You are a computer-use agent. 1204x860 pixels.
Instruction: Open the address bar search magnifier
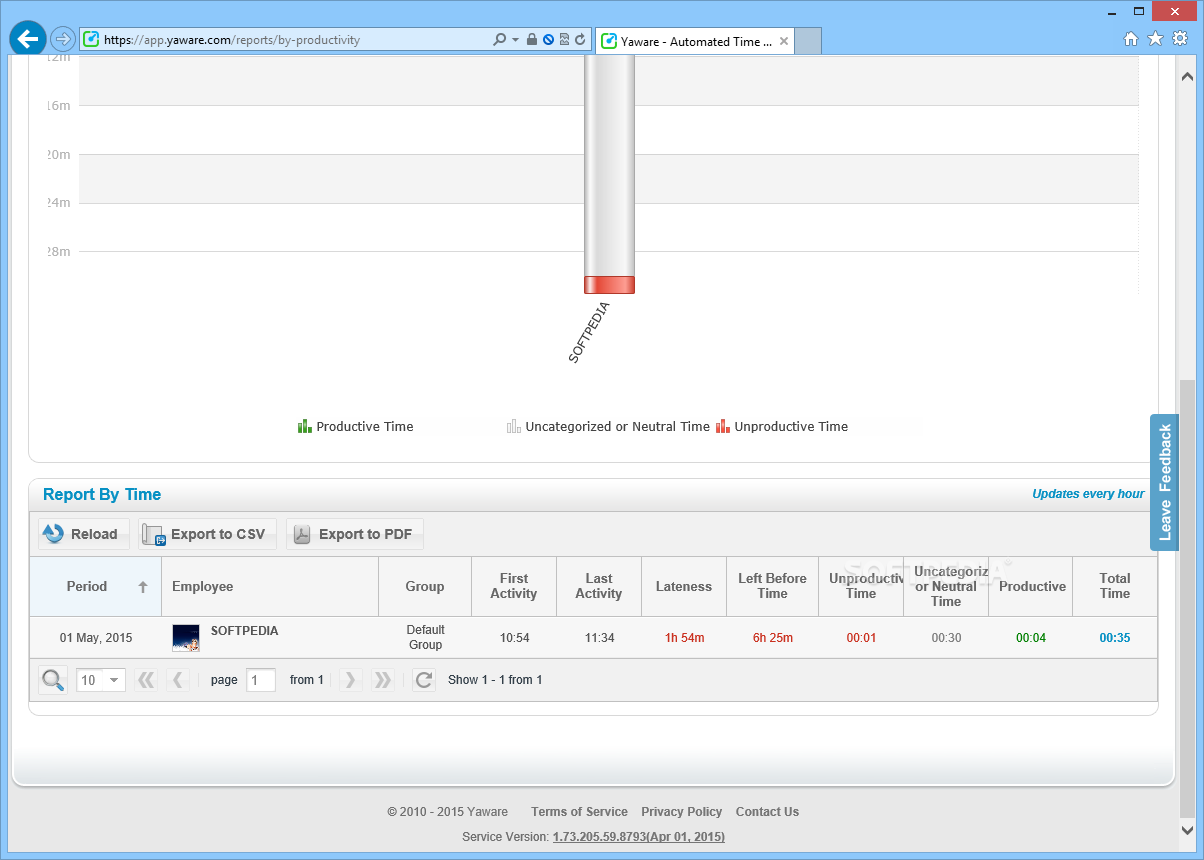pyautogui.click(x=499, y=40)
